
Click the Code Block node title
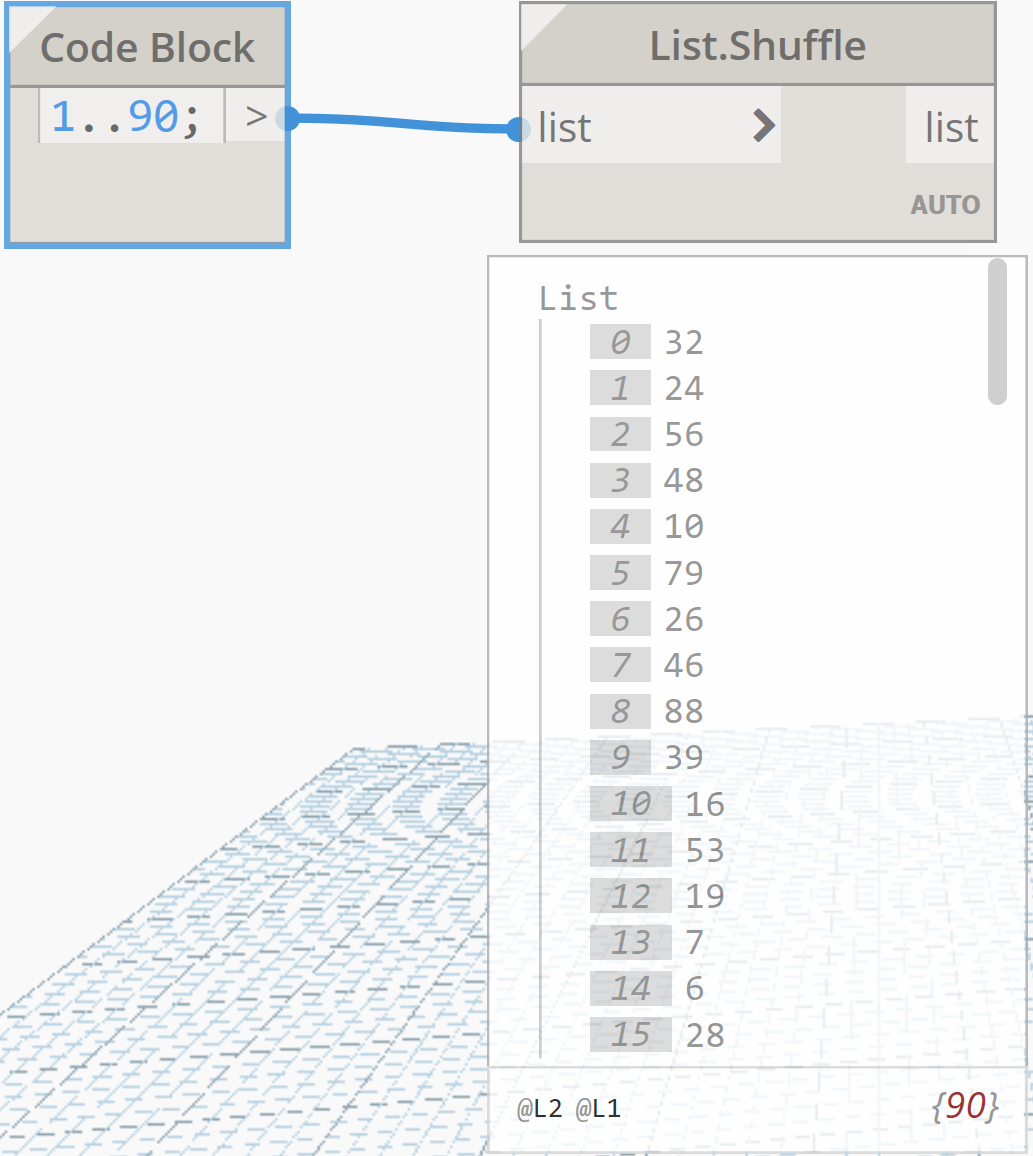coord(147,48)
